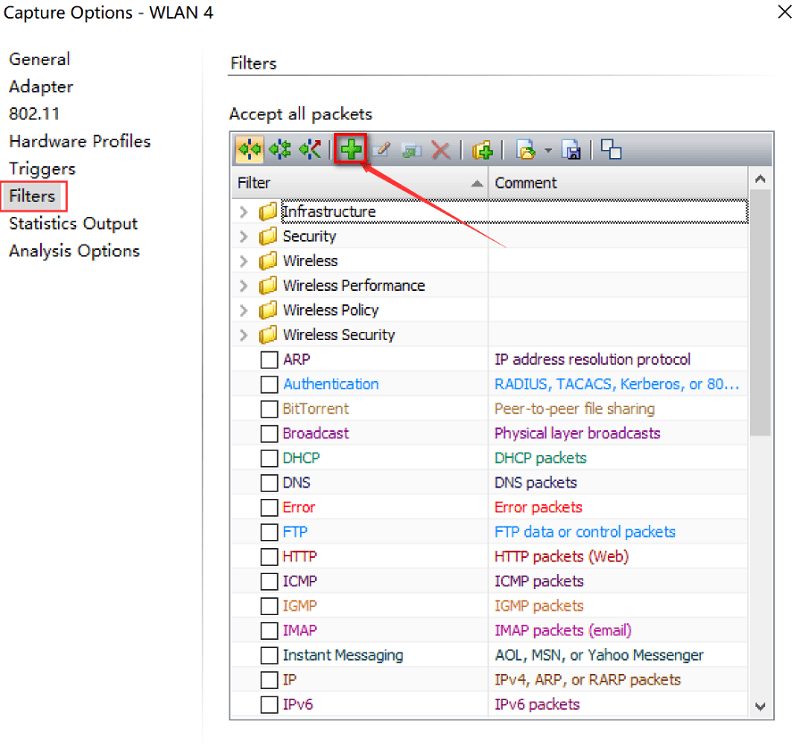The image size is (800, 748).
Task: Click the Comment column header
Action: (618, 183)
